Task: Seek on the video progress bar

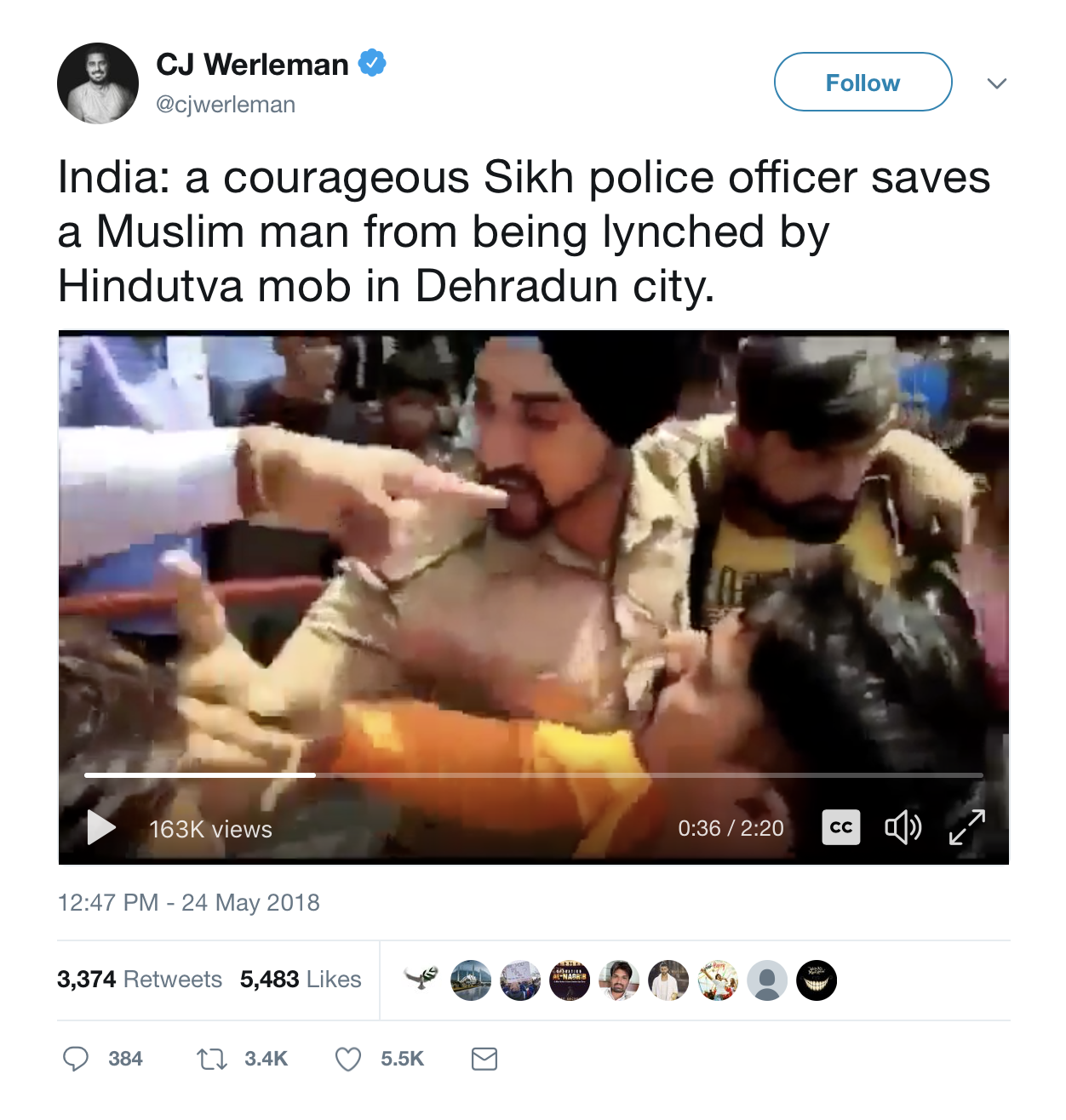Action: click(534, 775)
